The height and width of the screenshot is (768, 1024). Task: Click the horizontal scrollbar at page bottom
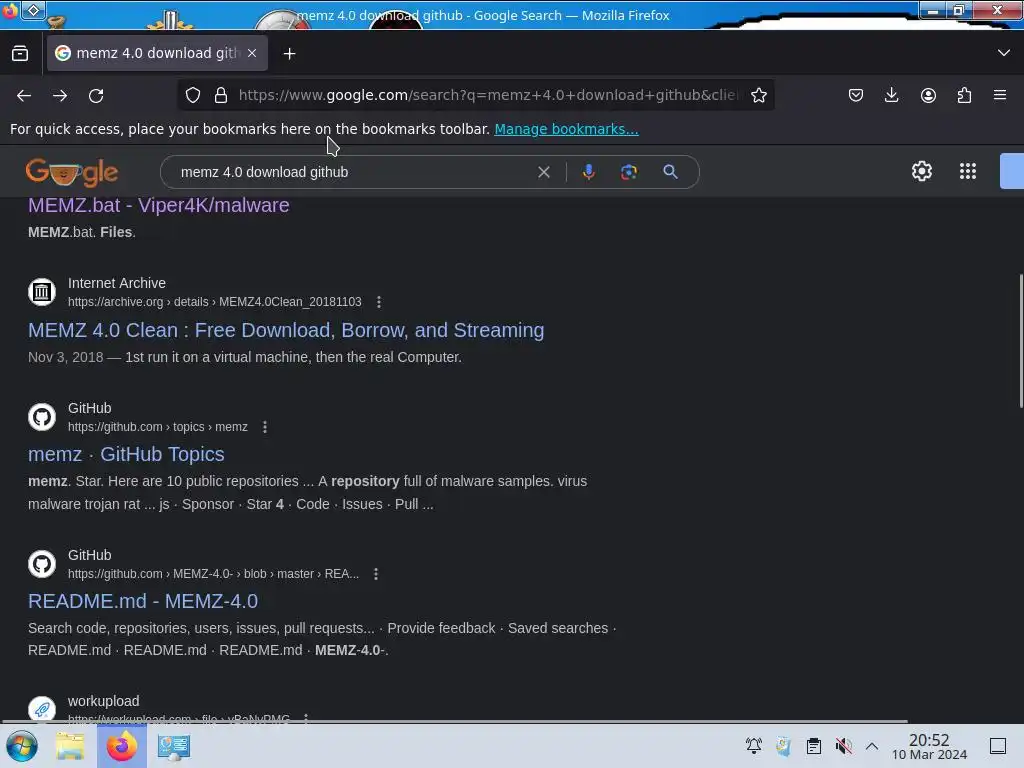point(454,722)
